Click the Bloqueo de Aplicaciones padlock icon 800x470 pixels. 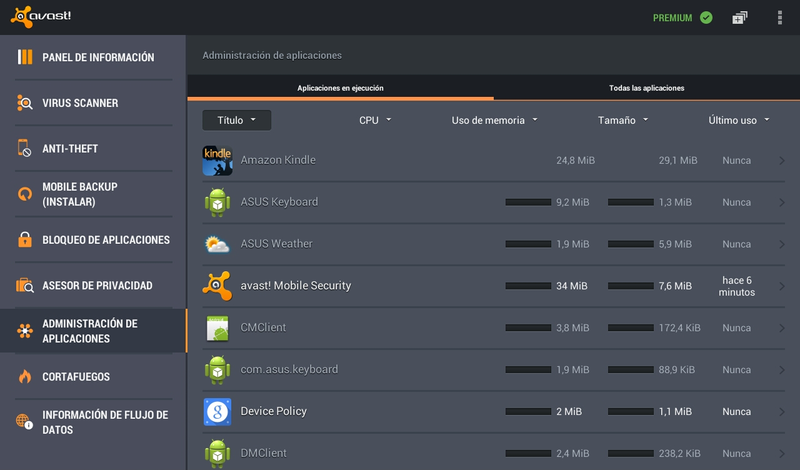click(24, 239)
